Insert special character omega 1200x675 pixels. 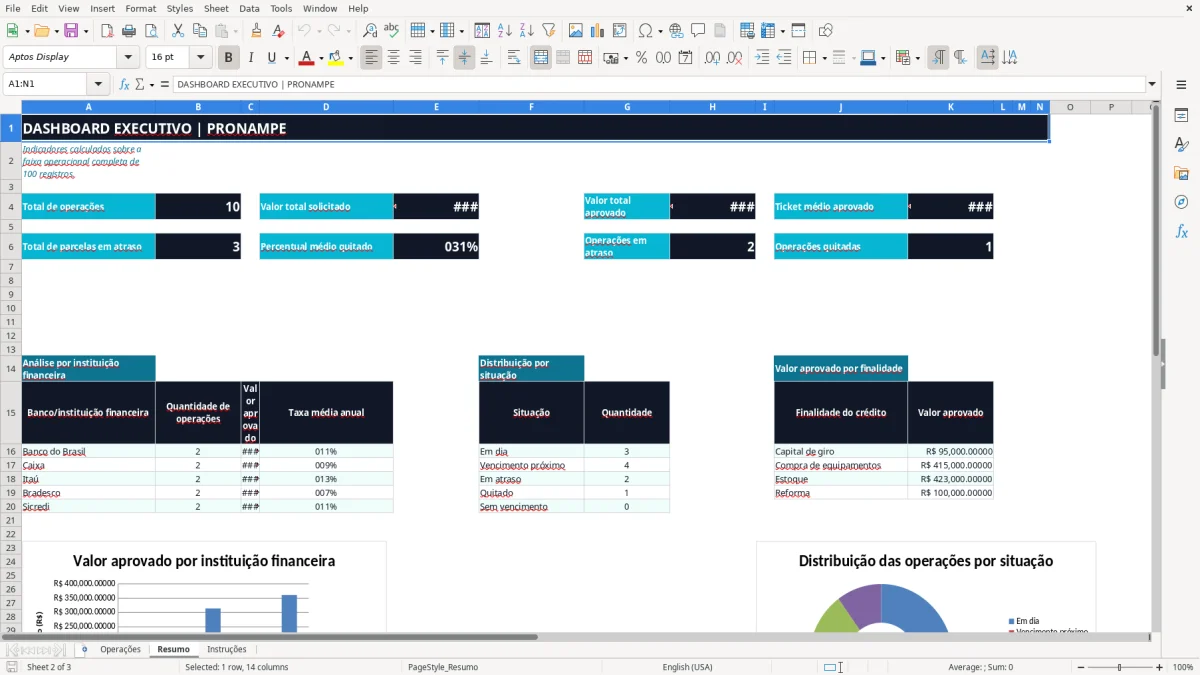tap(645, 31)
